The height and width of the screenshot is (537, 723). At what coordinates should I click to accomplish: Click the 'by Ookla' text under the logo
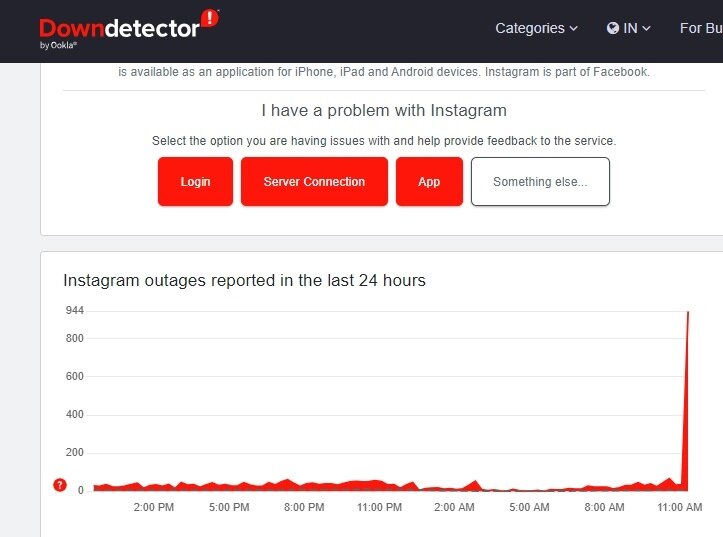click(x=58, y=45)
